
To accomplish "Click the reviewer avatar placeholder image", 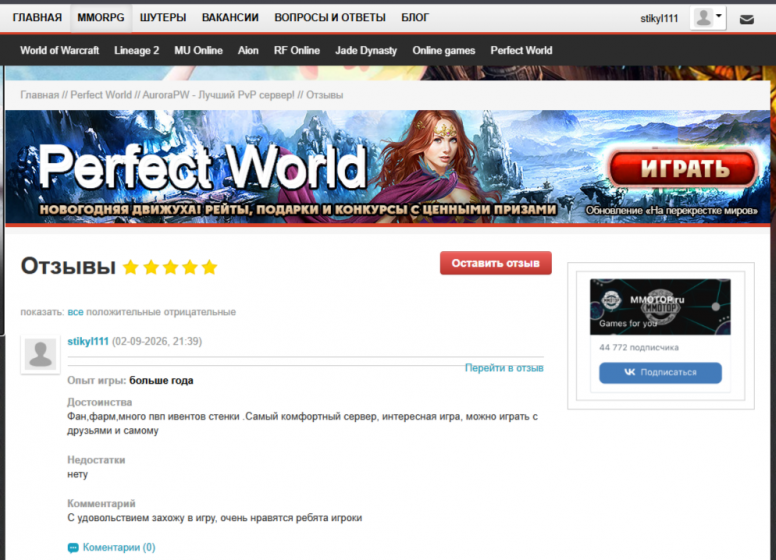I will [41, 354].
